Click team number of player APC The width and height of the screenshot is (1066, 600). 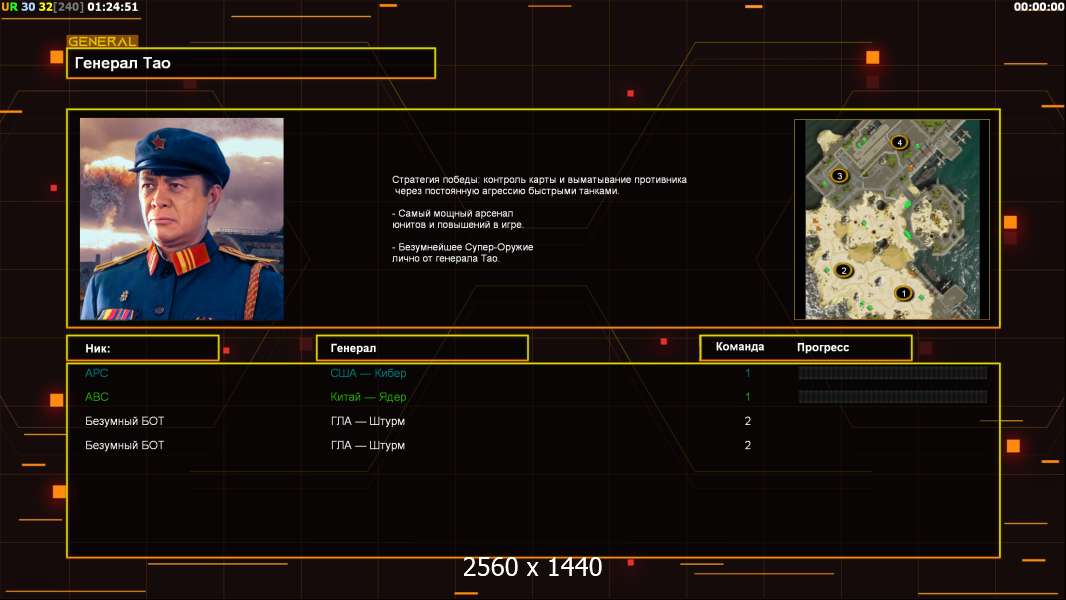747,373
